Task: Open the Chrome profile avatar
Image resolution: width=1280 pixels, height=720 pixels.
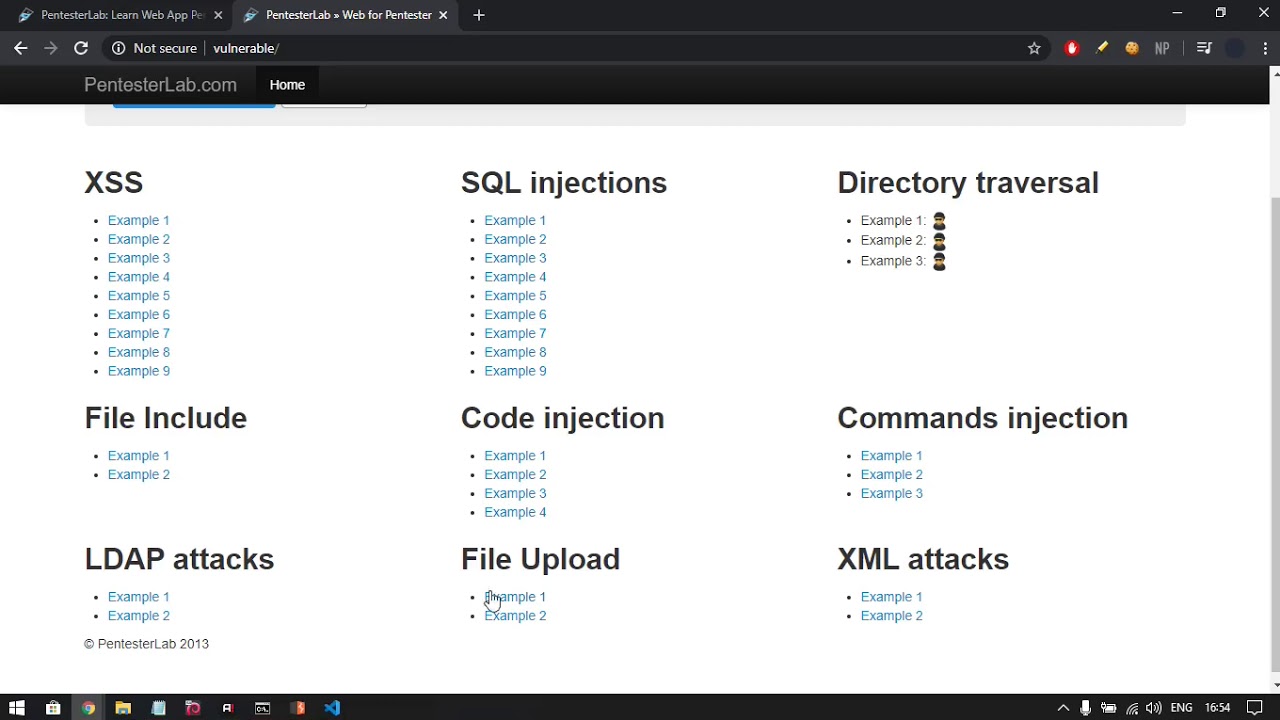Action: point(1235,48)
